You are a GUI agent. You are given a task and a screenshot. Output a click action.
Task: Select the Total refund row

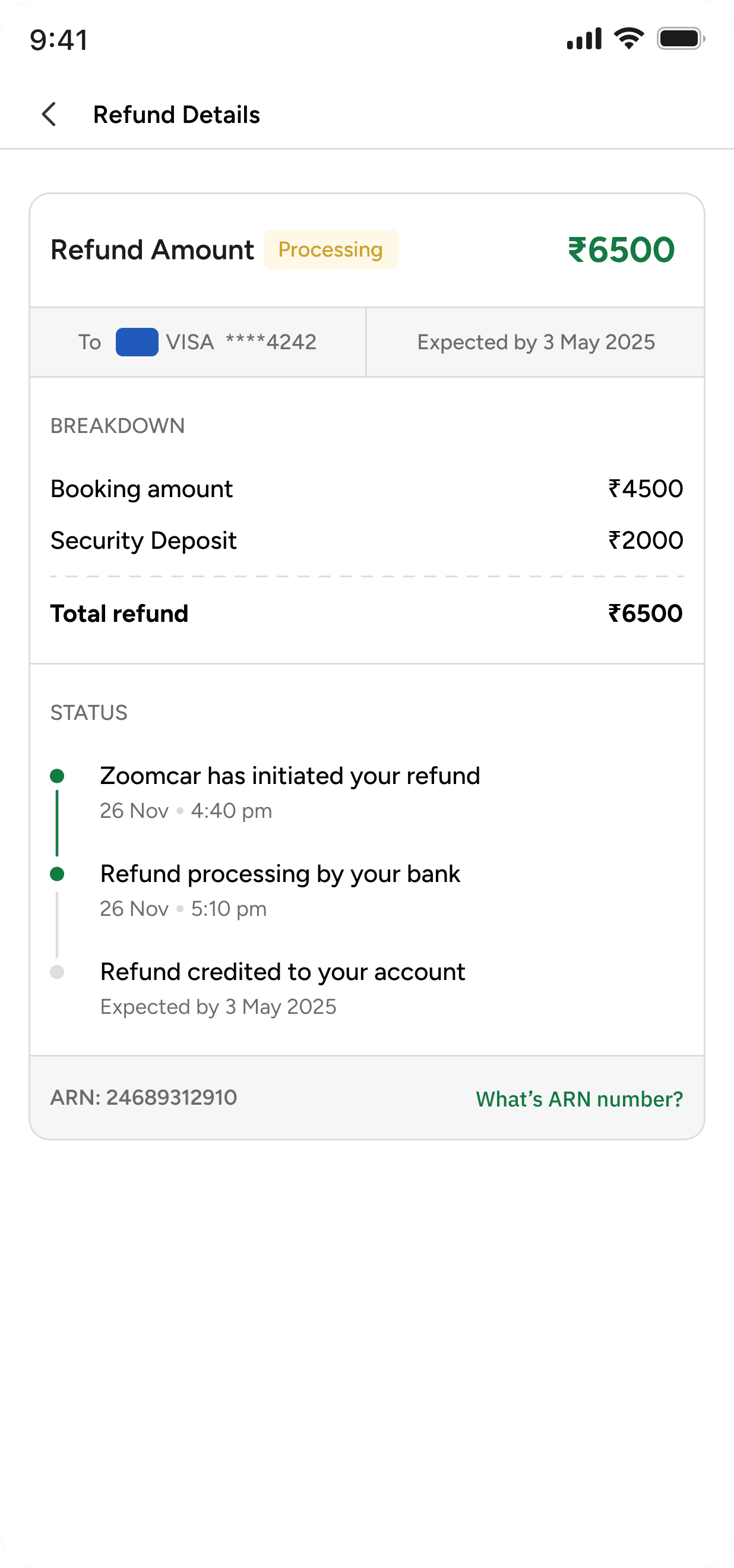[366, 614]
